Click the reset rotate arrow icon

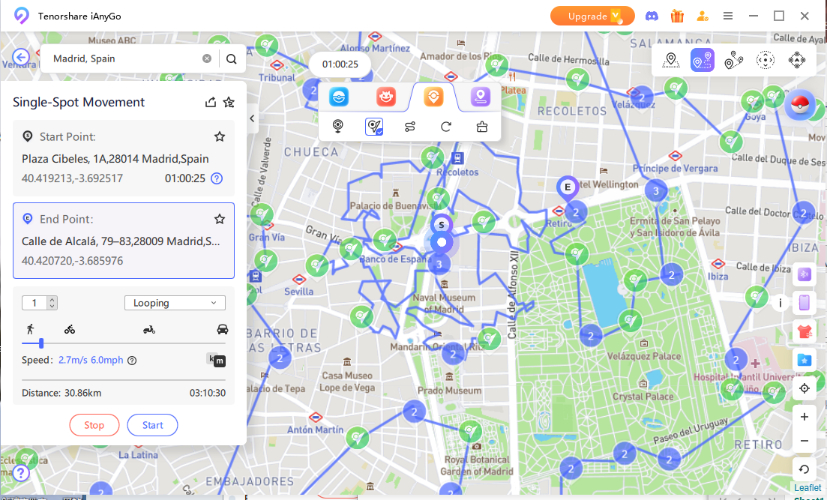(x=804, y=468)
